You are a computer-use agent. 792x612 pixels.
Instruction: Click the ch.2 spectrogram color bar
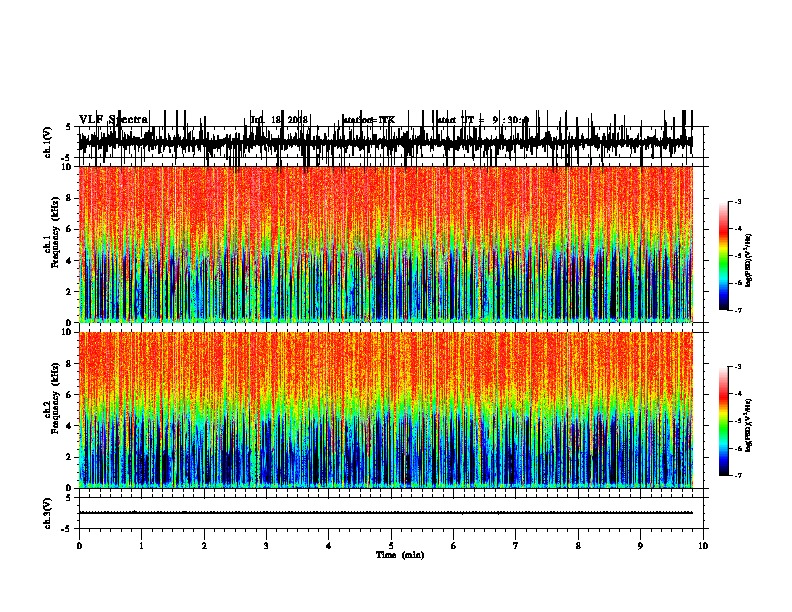[723, 421]
